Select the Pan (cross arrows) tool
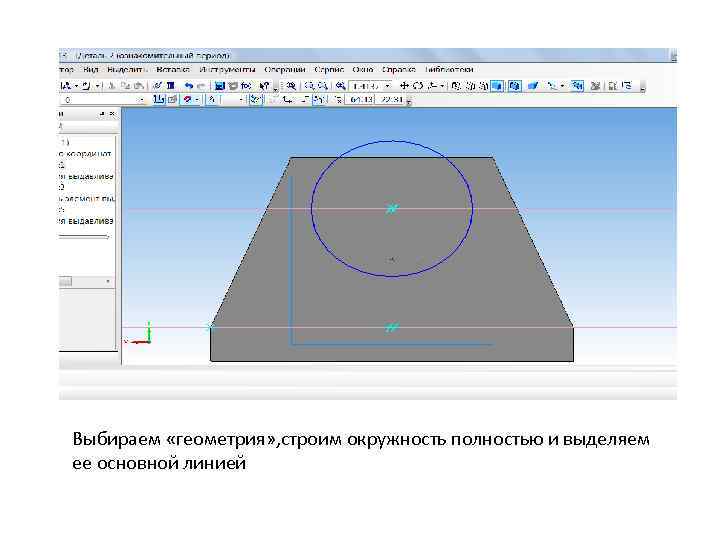The width and height of the screenshot is (720, 540). (404, 86)
